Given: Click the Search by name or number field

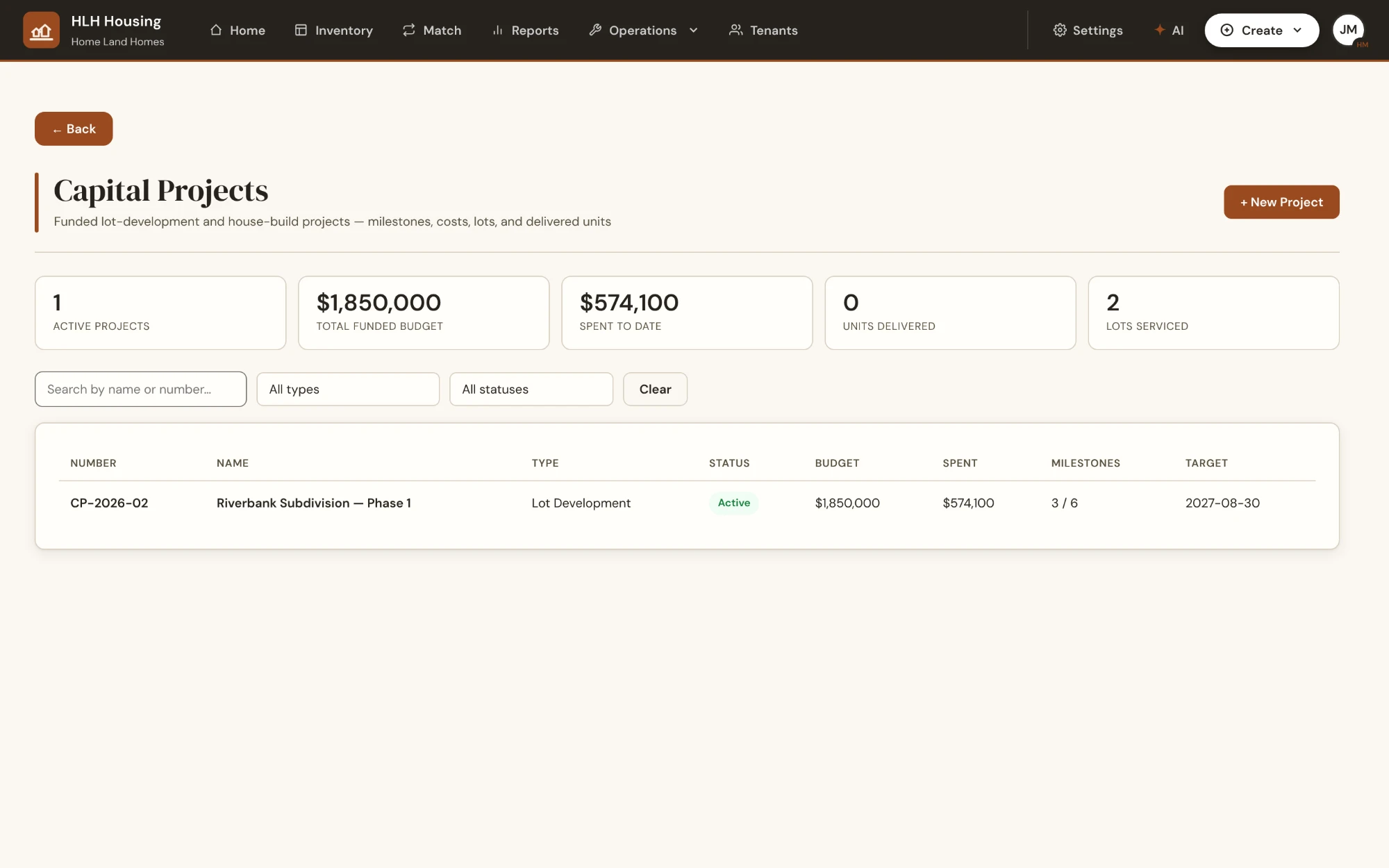Looking at the screenshot, I should click(x=141, y=389).
